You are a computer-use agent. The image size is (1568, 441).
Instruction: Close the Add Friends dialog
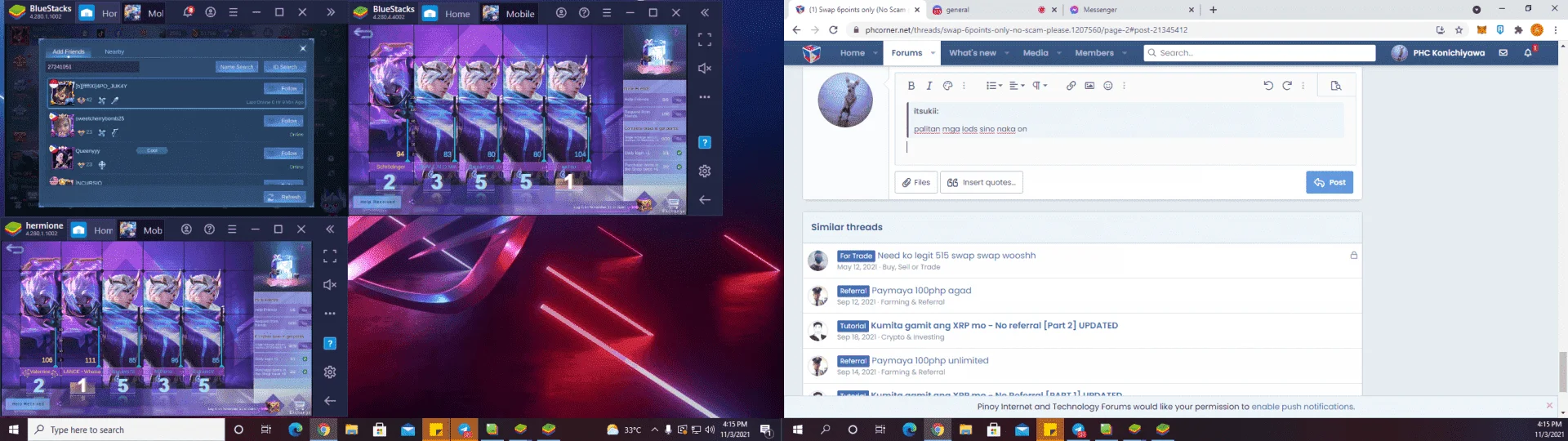point(302,48)
